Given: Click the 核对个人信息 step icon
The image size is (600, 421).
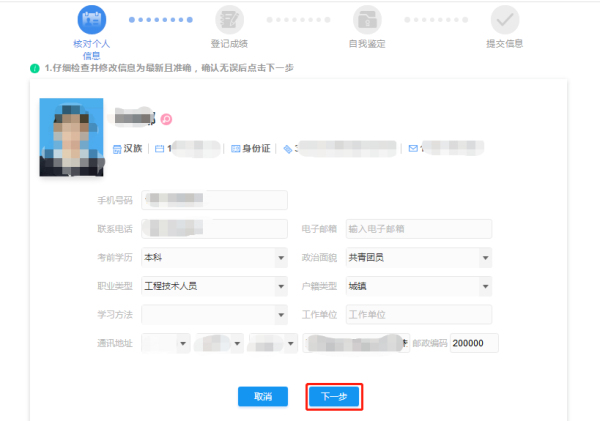Looking at the screenshot, I should [92, 20].
